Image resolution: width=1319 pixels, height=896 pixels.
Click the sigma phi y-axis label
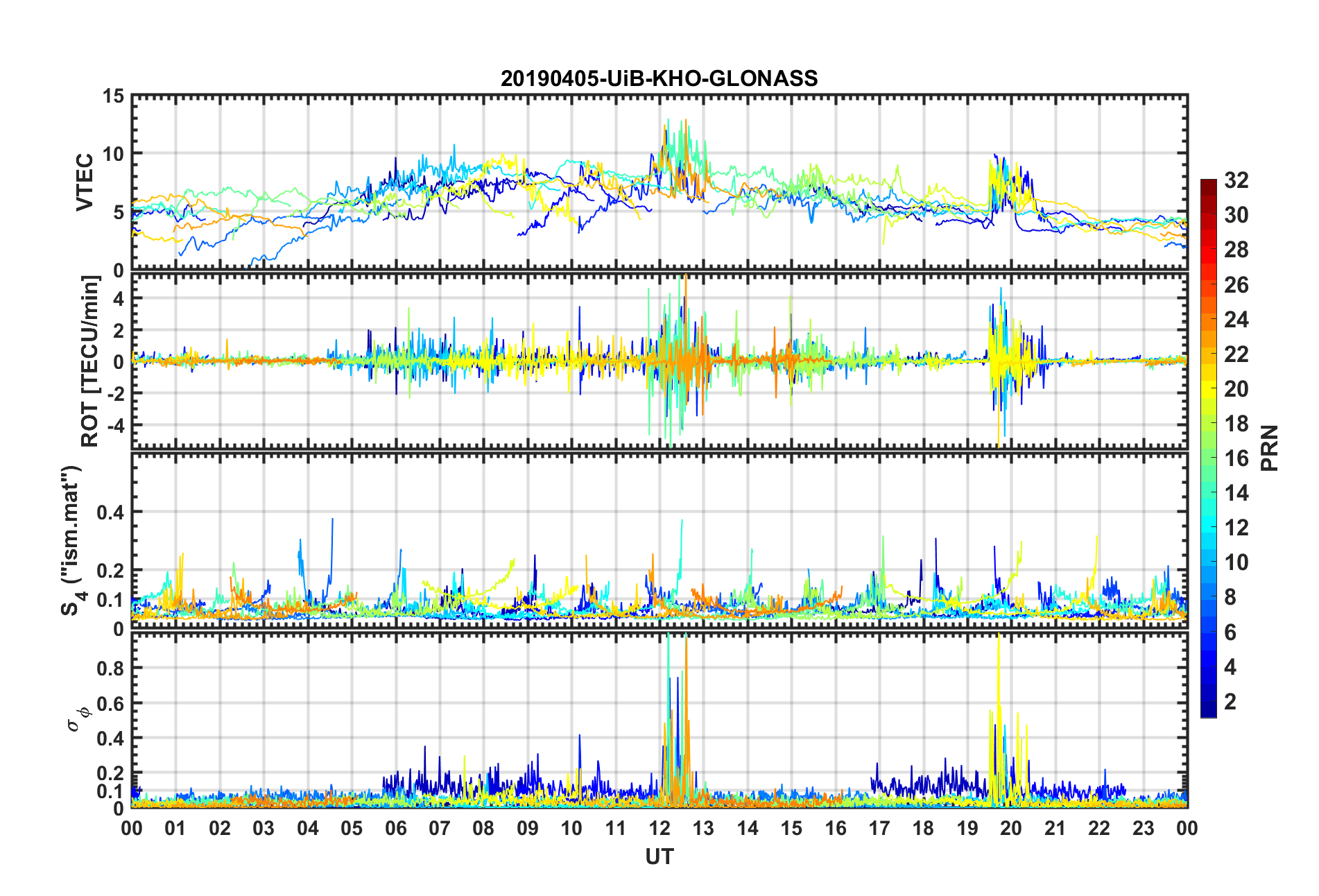click(x=77, y=718)
